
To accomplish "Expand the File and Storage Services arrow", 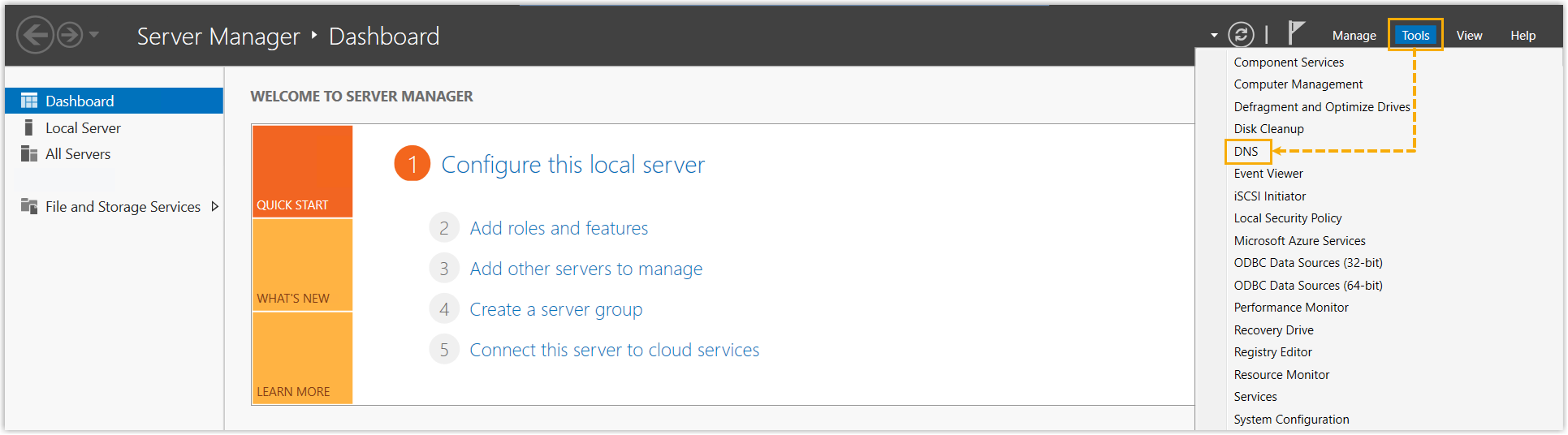I will [x=215, y=206].
